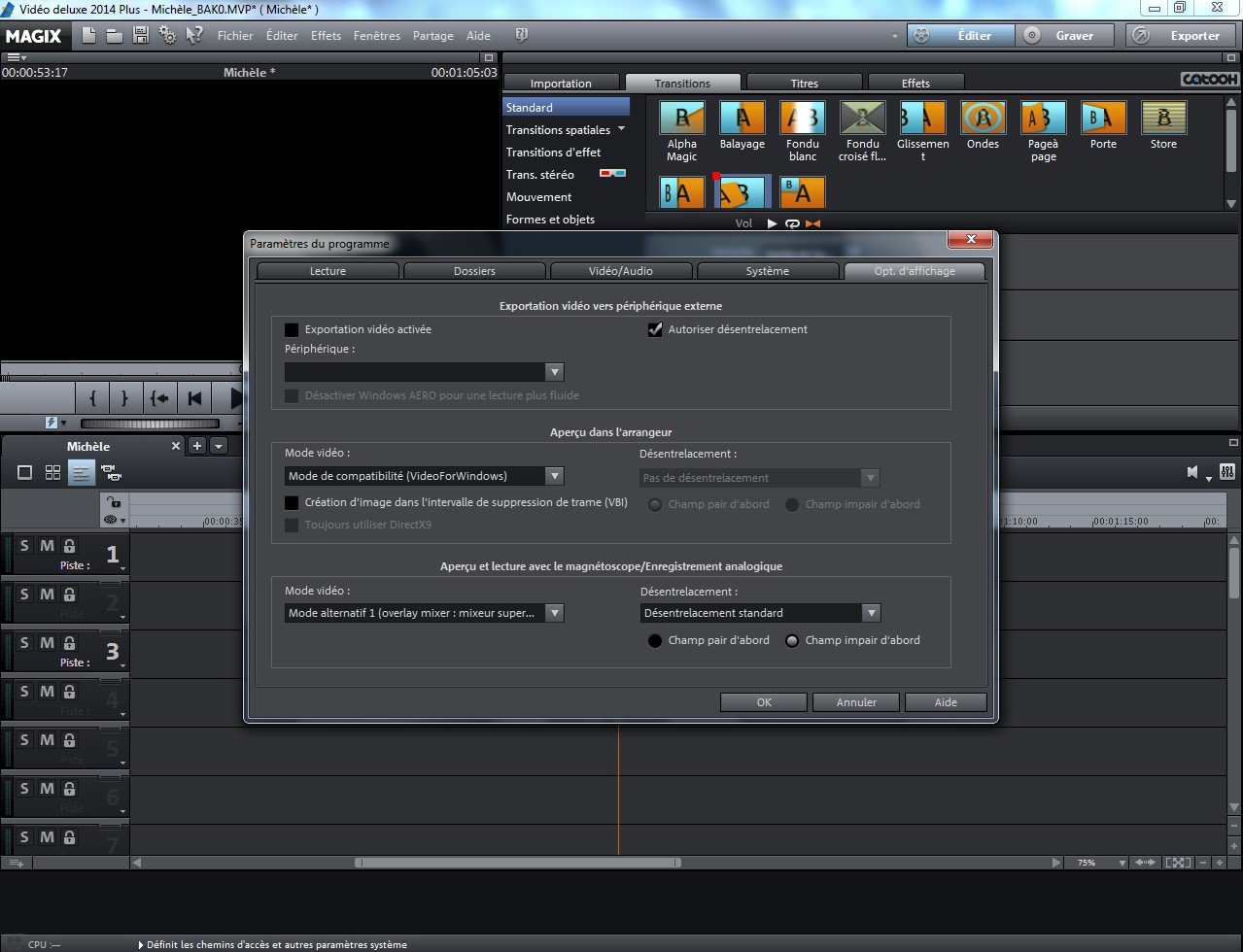1243x952 pixels.
Task: Click the Save project floppy disk icon
Action: (141, 35)
